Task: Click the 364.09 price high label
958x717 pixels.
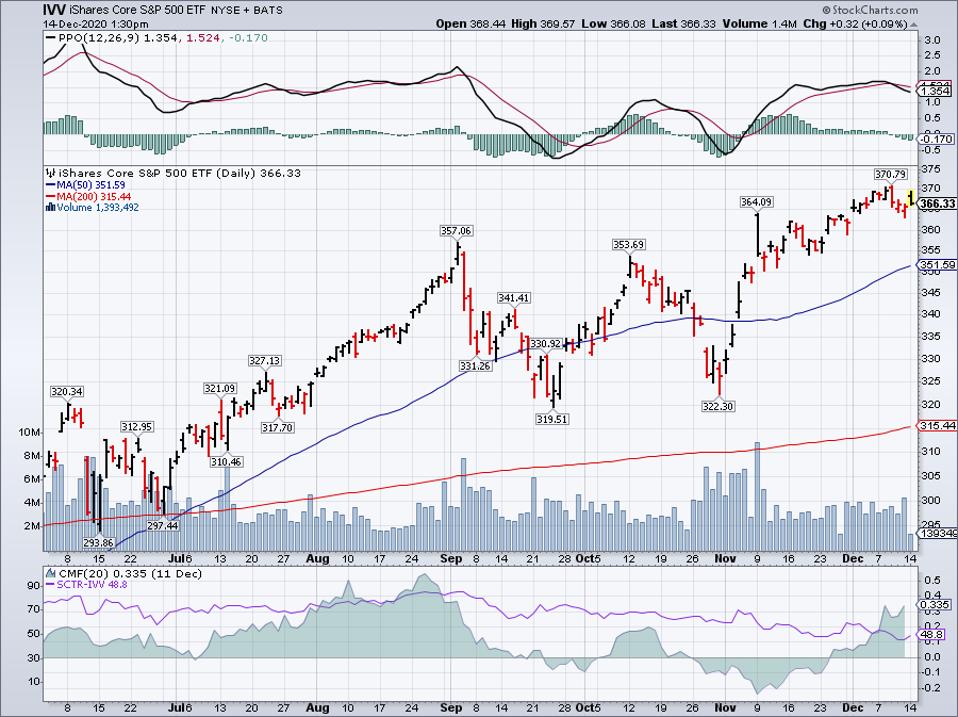Action: coord(756,202)
